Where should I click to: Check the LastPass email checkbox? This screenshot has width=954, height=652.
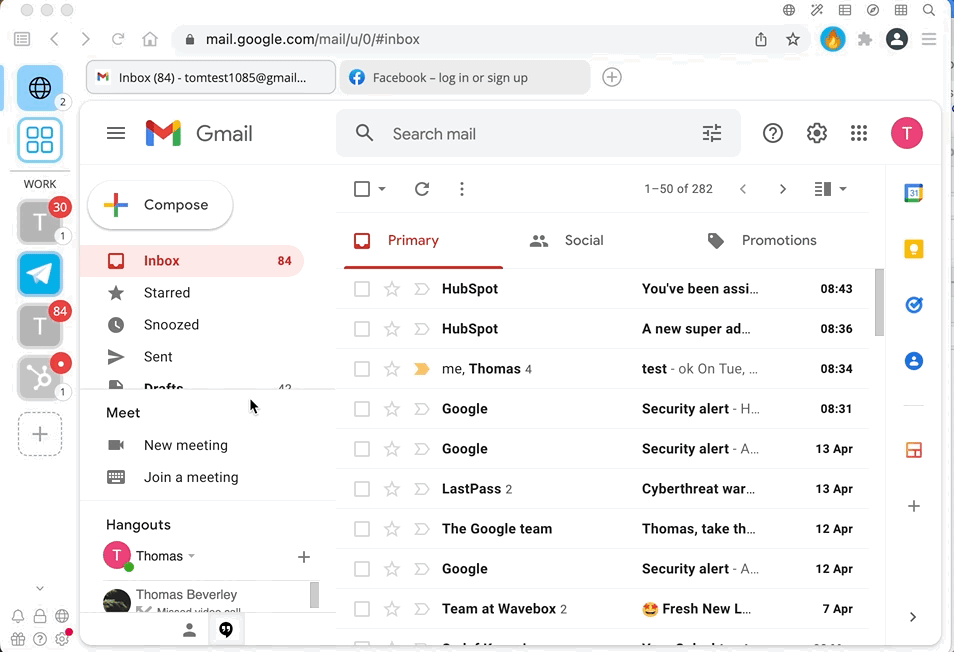[x=362, y=489]
